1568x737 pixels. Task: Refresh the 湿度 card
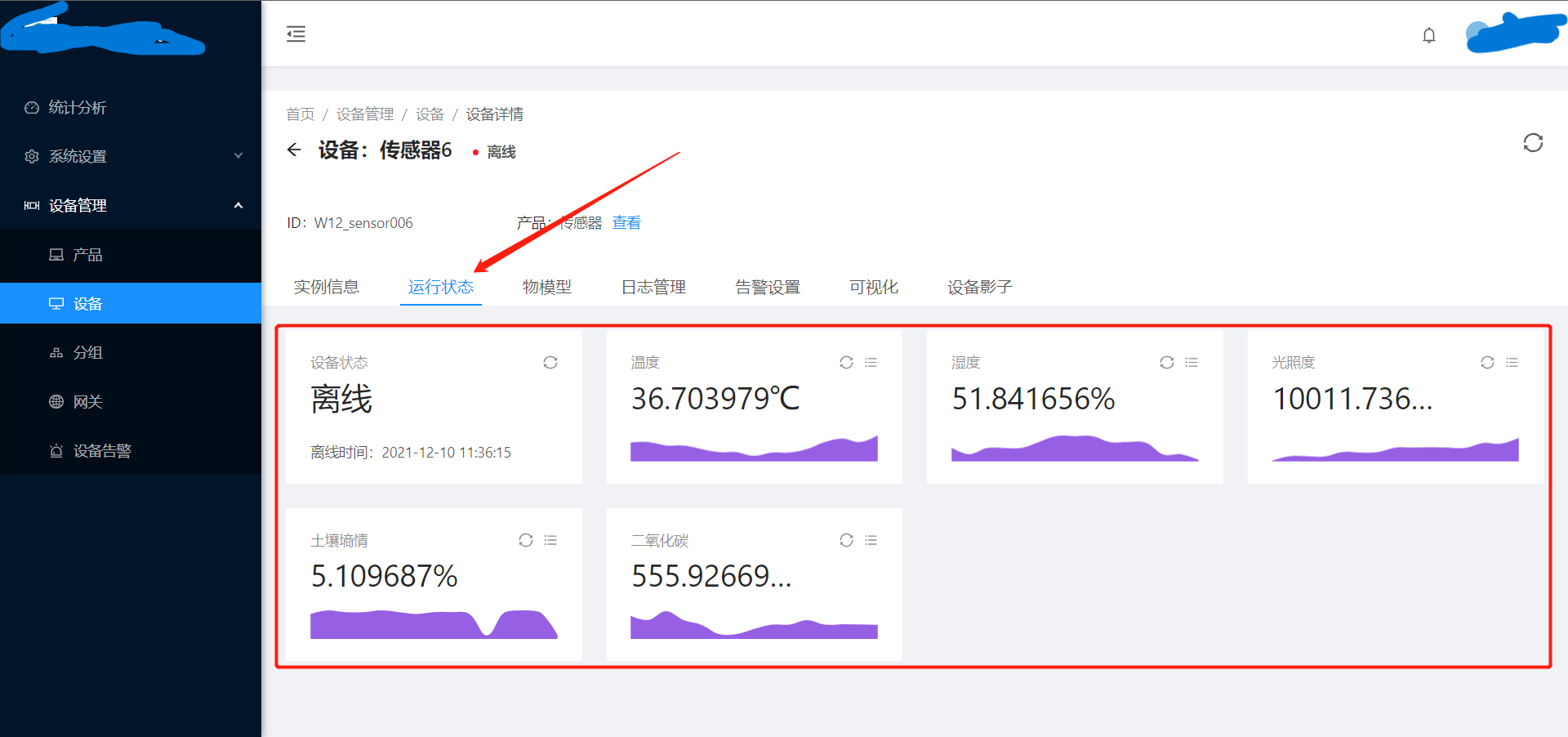tap(1167, 362)
